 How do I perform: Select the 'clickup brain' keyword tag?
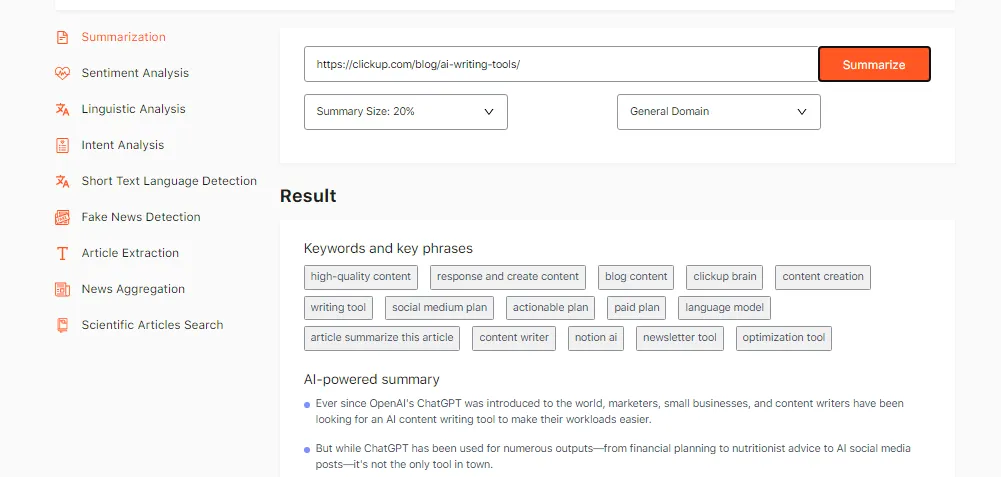point(725,277)
